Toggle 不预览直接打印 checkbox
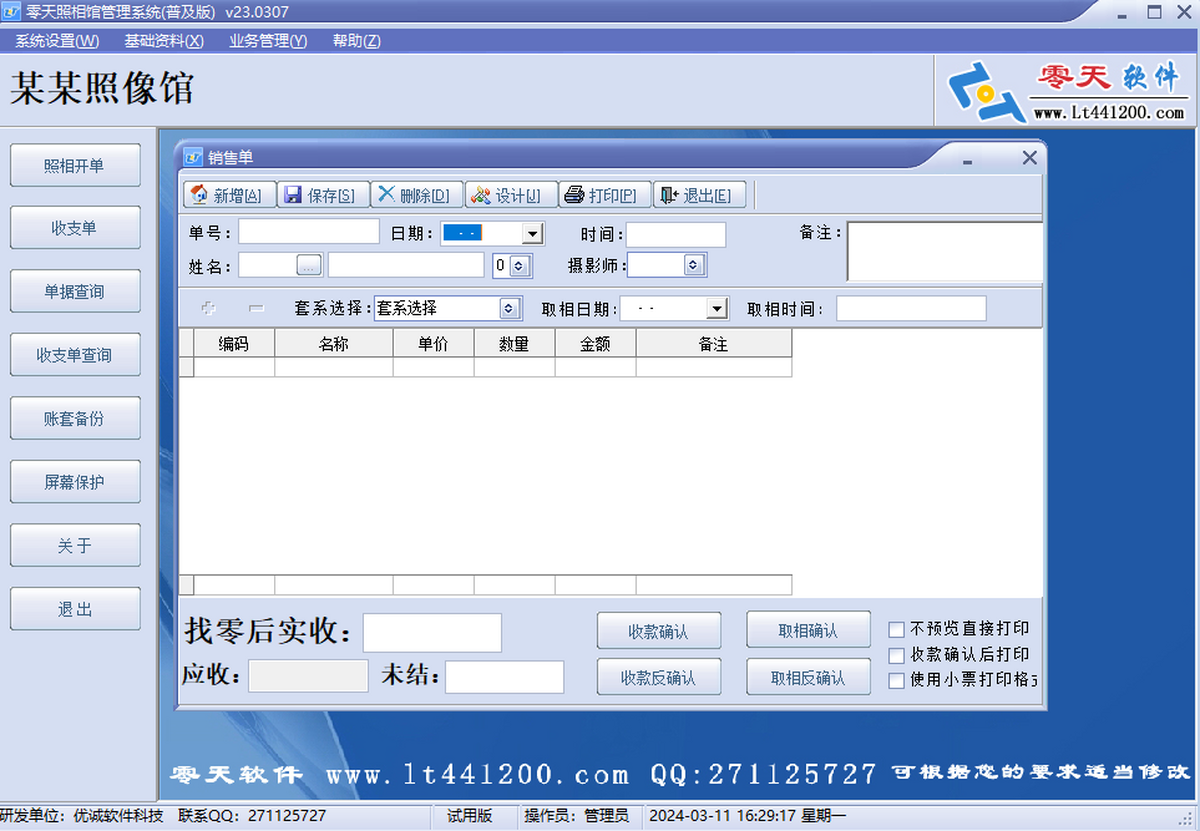This screenshot has width=1200, height=831. click(x=896, y=629)
